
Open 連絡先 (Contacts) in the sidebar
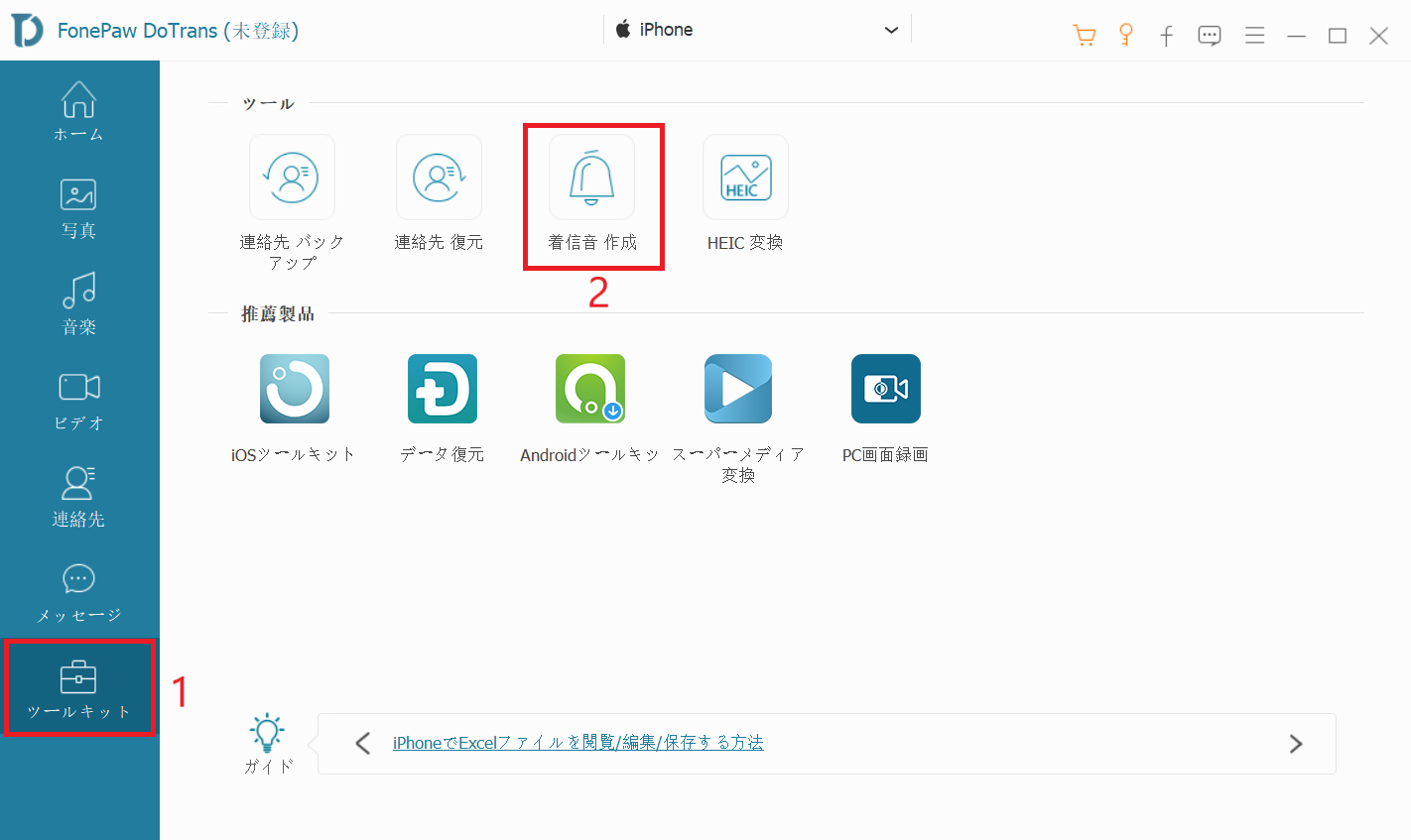tap(78, 497)
